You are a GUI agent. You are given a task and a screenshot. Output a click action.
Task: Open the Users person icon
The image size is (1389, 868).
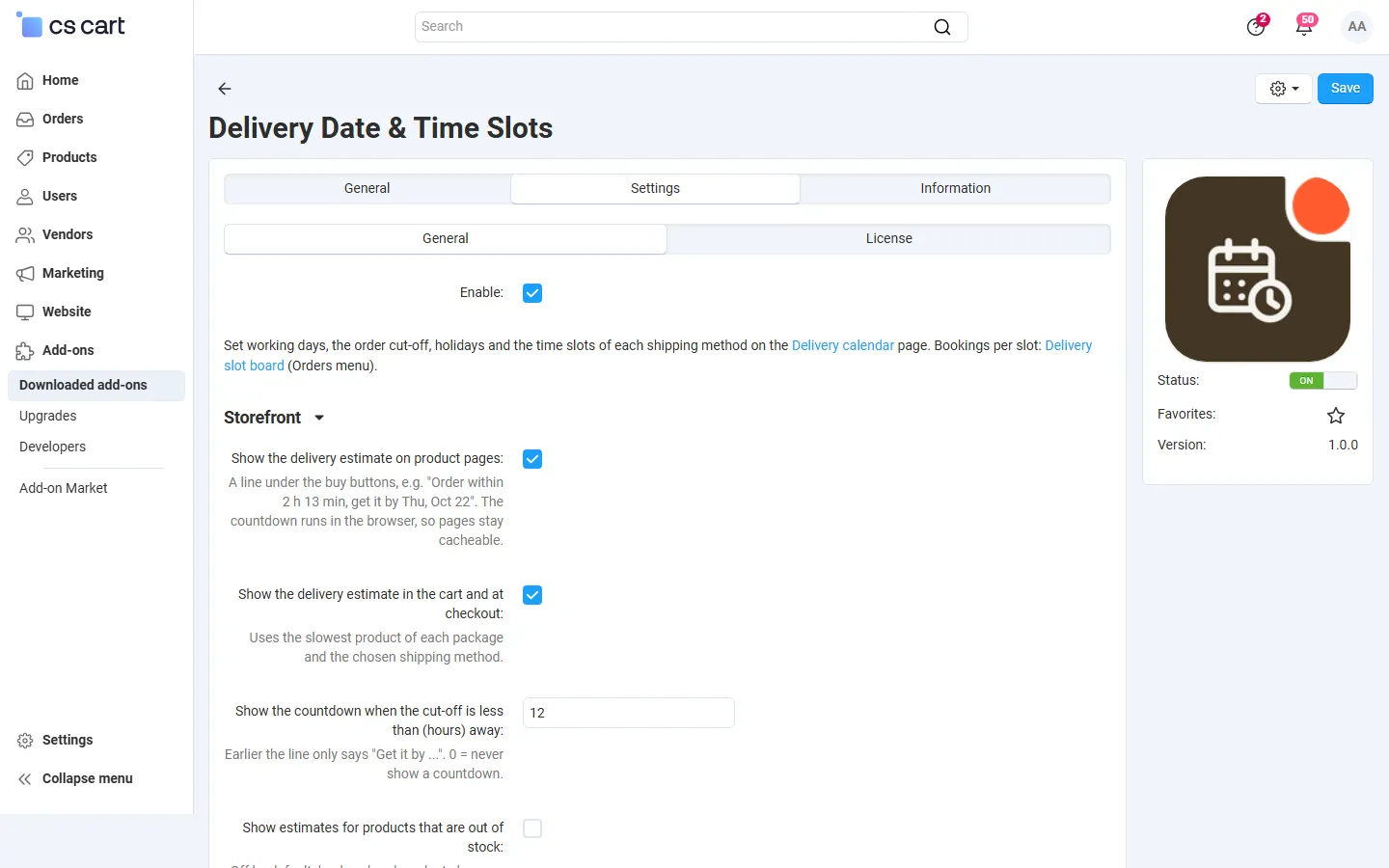pos(25,197)
